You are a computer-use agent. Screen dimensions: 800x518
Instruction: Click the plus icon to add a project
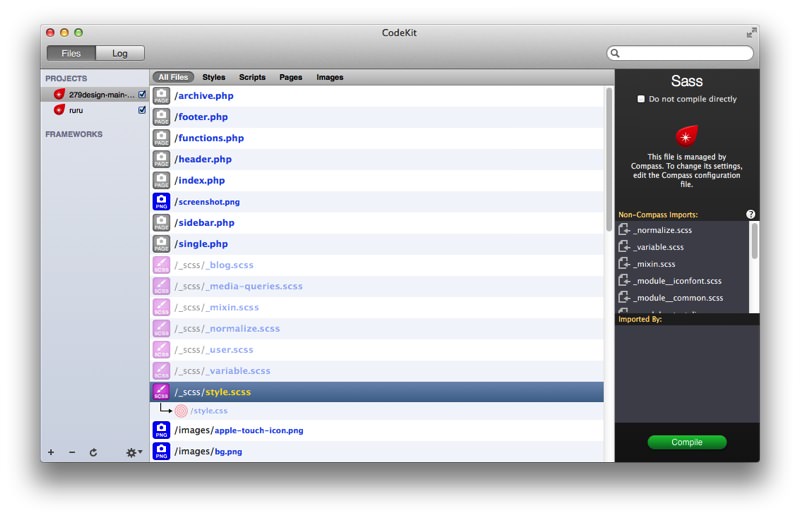pyautogui.click(x=51, y=452)
